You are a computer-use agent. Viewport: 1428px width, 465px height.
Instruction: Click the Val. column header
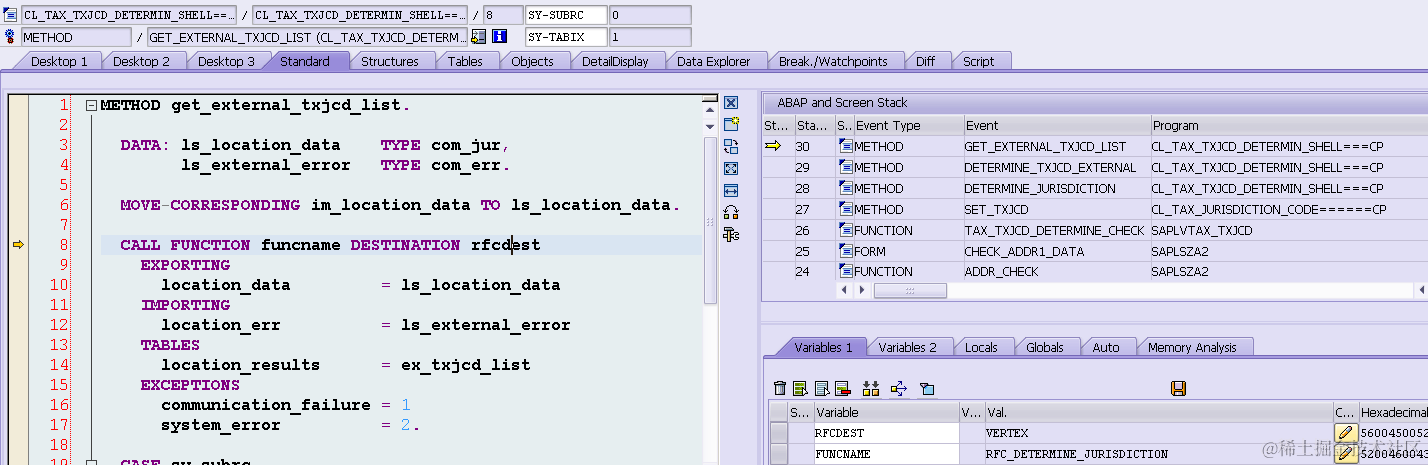pyautogui.click(x=1158, y=412)
